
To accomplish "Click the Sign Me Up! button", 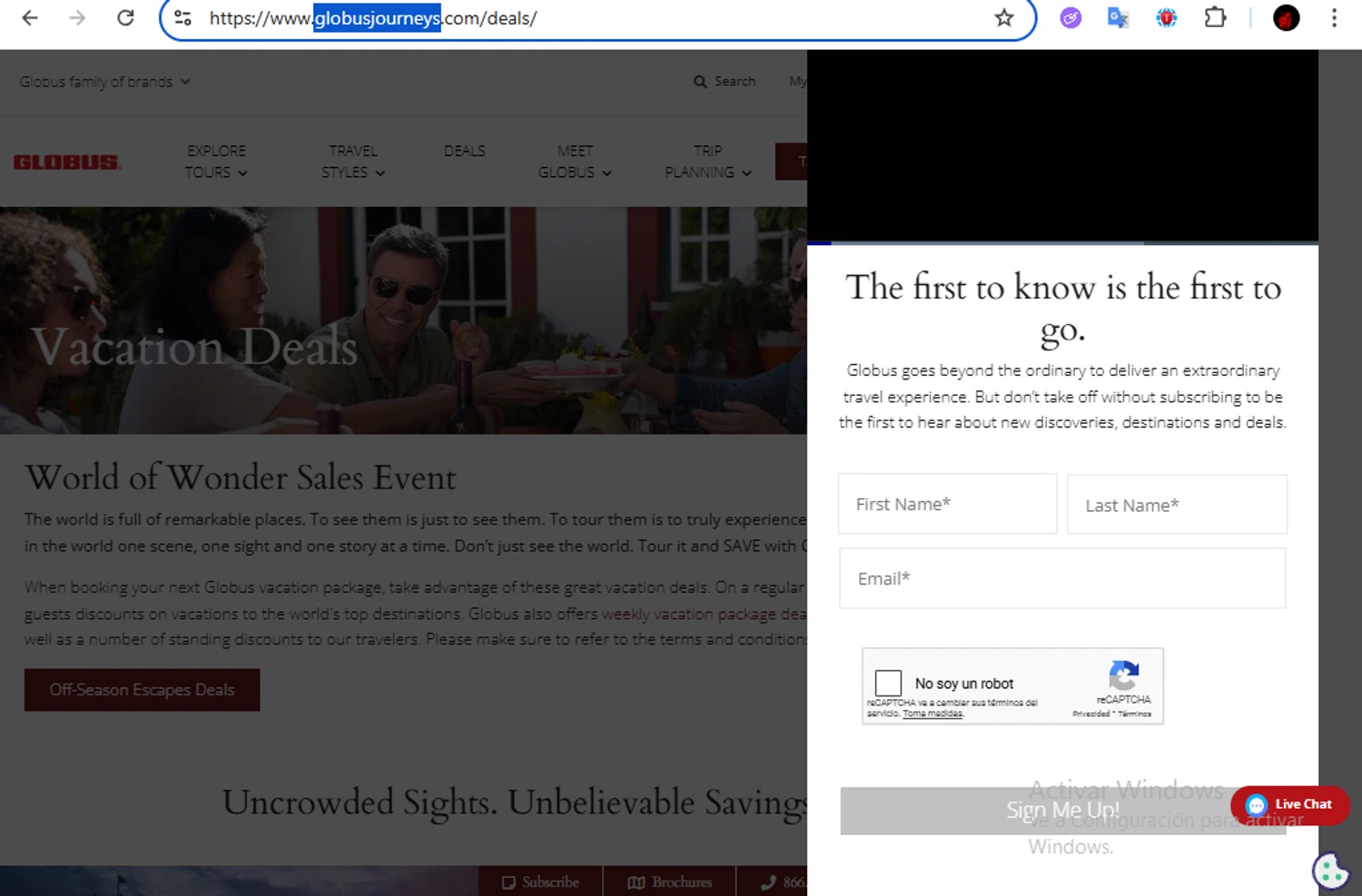I will (1061, 810).
